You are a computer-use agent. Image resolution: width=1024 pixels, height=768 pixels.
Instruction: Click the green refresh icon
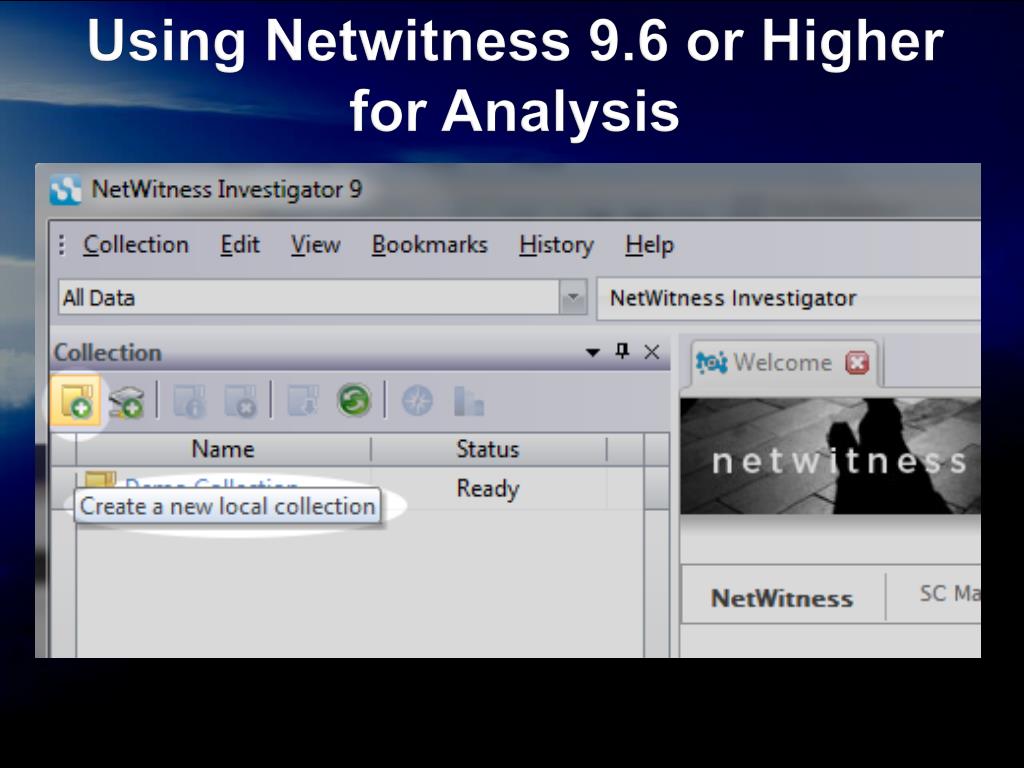(354, 400)
